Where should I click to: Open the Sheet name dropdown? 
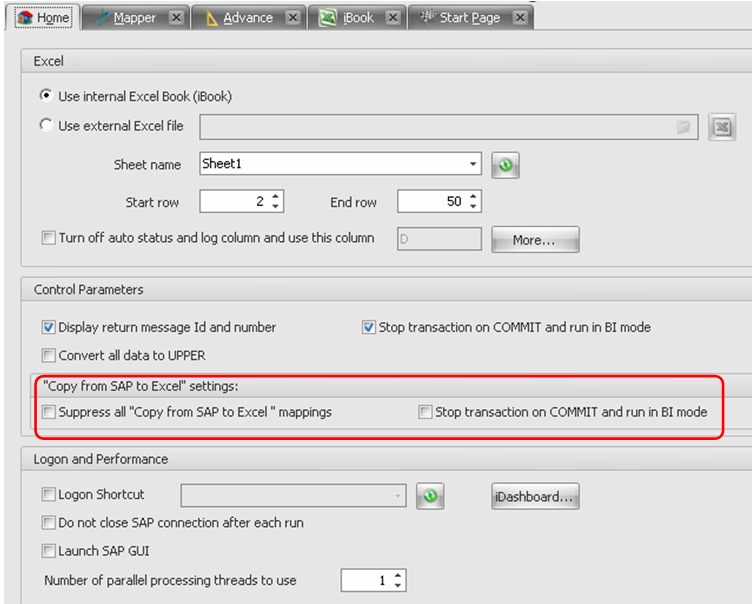pyautogui.click(x=473, y=165)
